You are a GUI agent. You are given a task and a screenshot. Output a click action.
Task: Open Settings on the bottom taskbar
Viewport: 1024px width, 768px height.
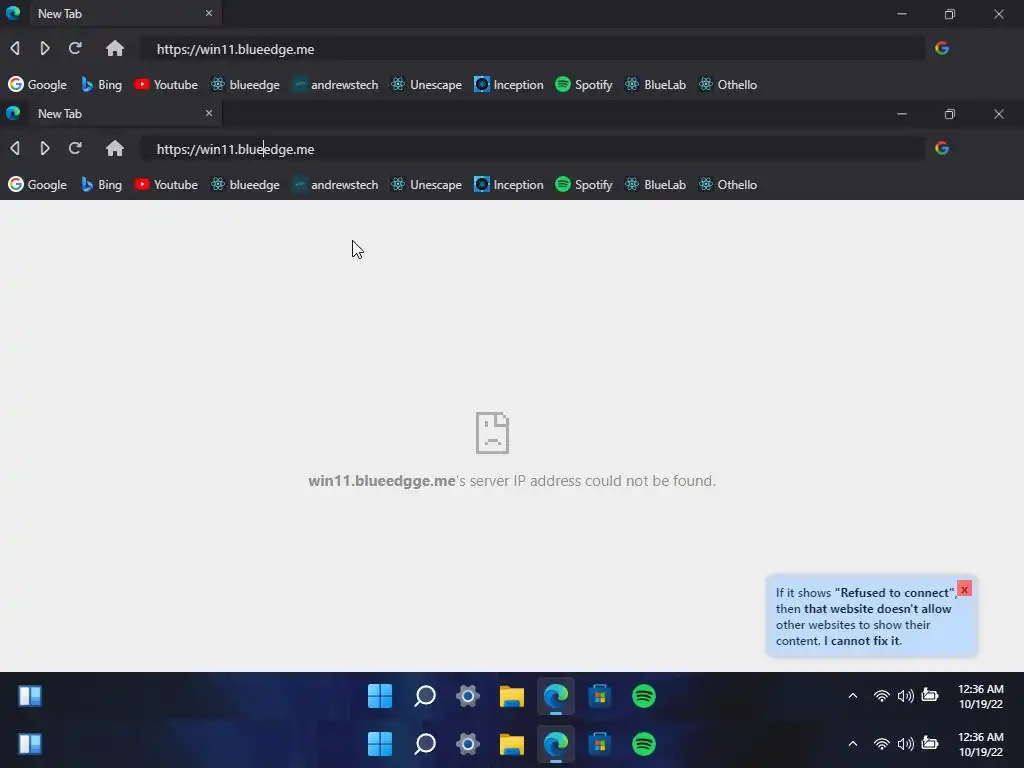tap(468, 743)
